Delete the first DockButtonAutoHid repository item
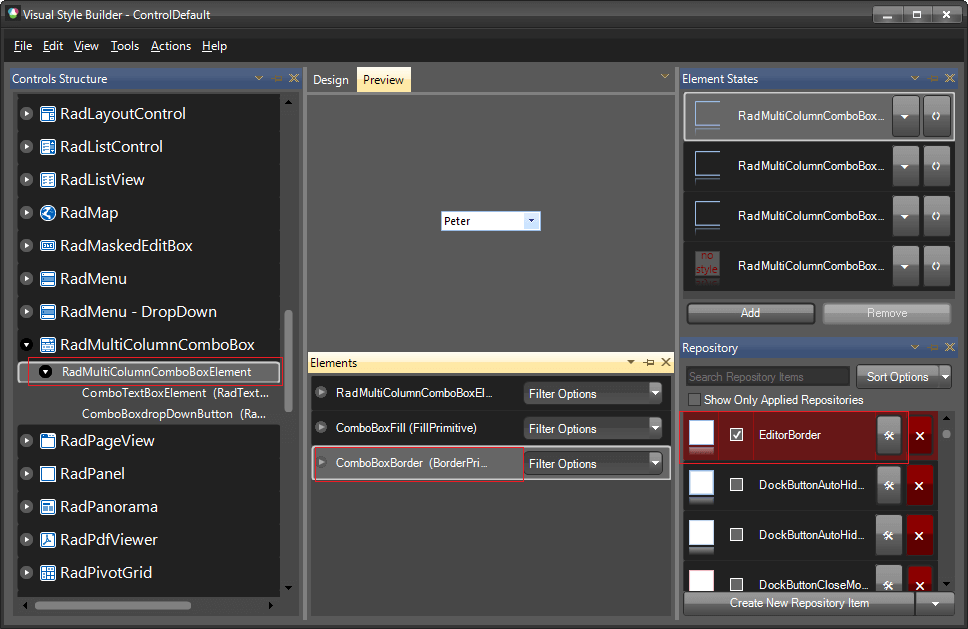This screenshot has width=968, height=629. 919,486
